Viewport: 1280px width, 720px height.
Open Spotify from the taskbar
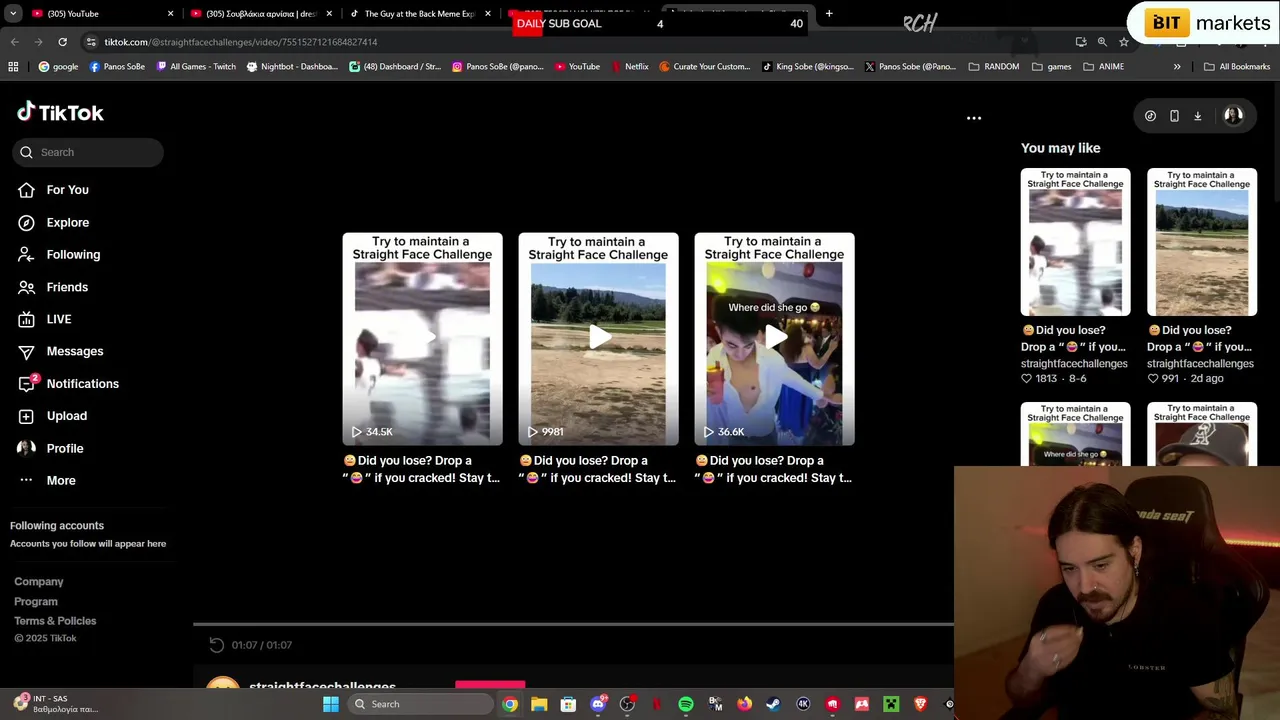(x=686, y=704)
